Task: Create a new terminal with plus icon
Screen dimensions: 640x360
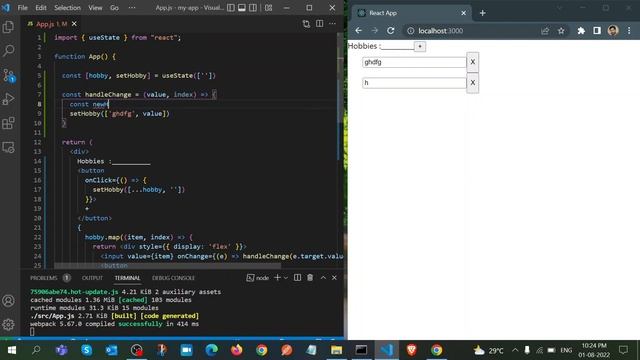Action: point(277,278)
